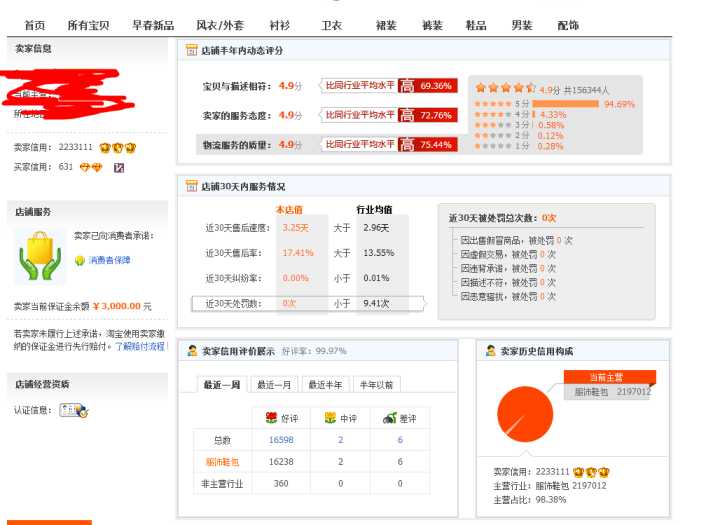The image size is (720, 525).
Task: Open the 16598 total positive reviews link
Action: pyautogui.click(x=281, y=440)
